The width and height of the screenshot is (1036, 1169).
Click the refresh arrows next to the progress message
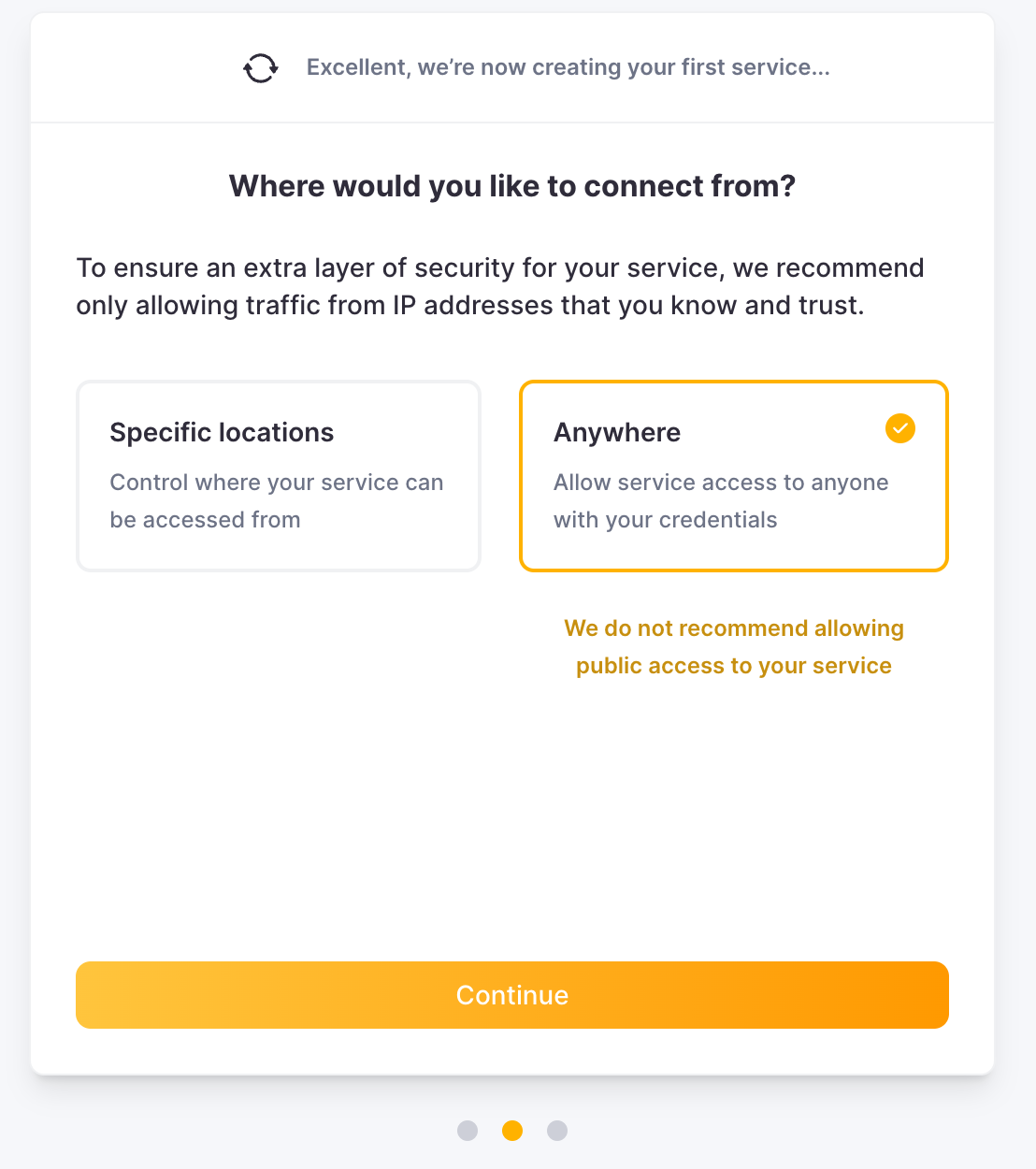pos(260,67)
